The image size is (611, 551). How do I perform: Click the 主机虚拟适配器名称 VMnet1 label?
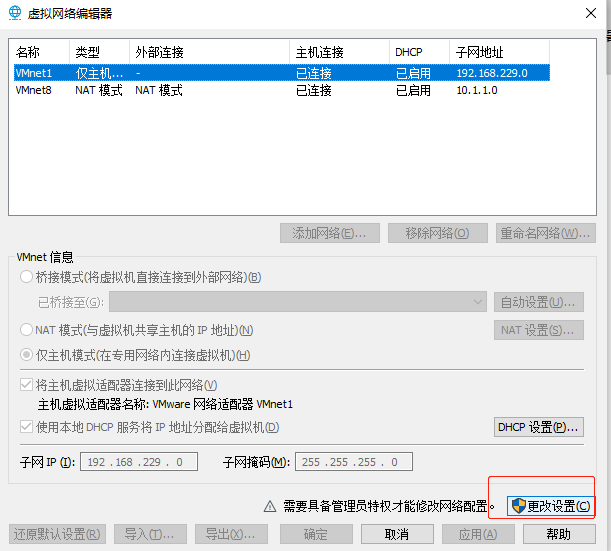click(x=165, y=404)
